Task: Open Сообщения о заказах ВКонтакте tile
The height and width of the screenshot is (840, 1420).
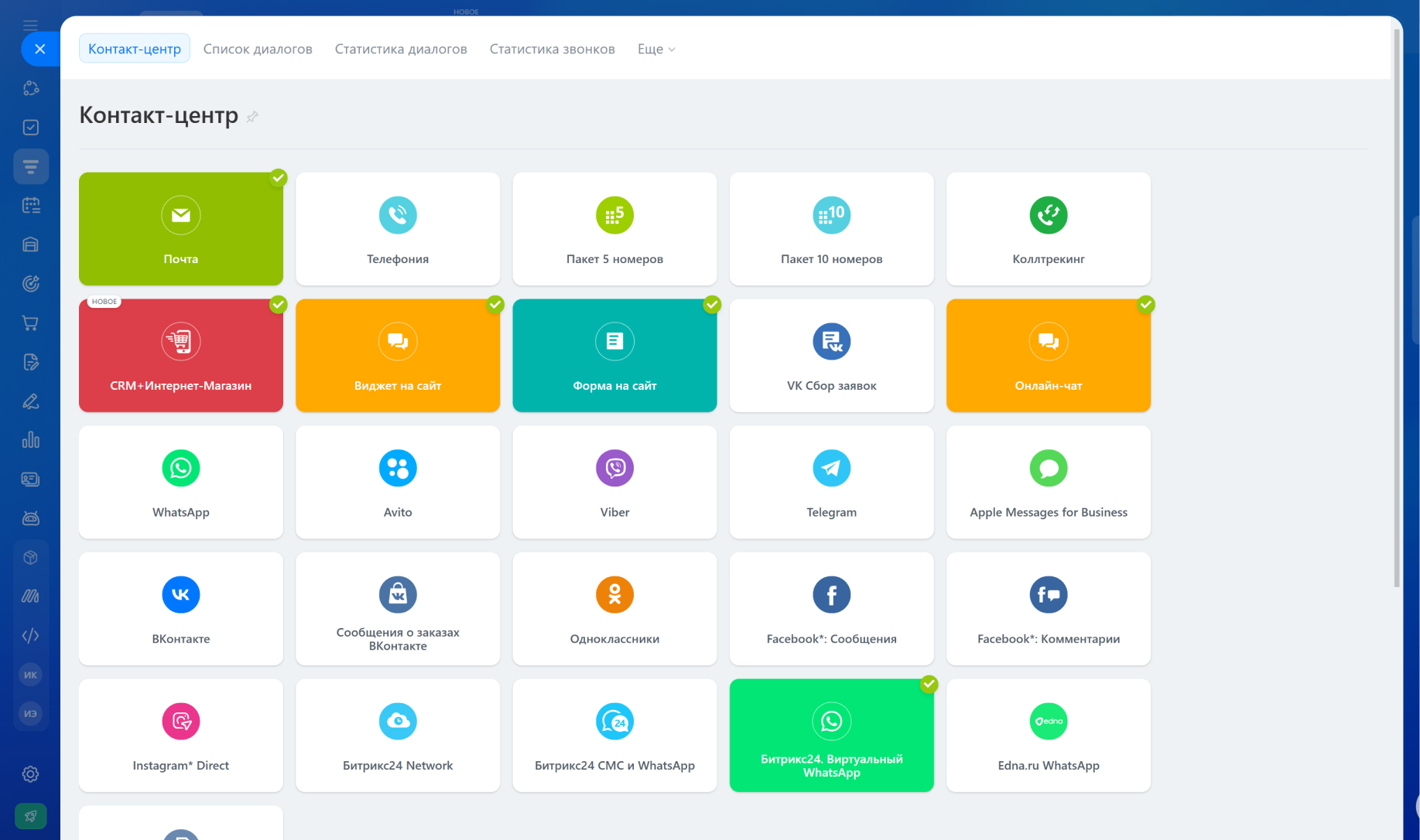Action: (398, 609)
